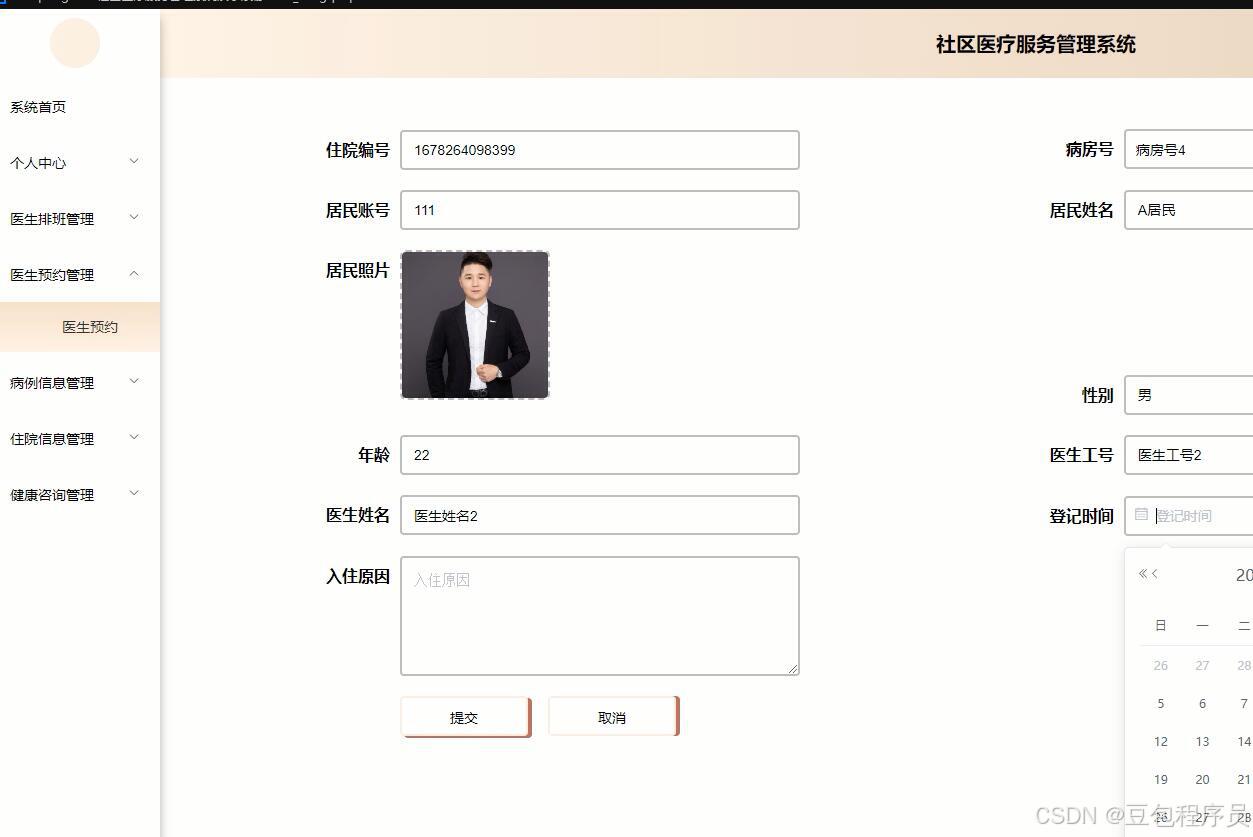Open the calendar icon in 登记时间 field

click(x=1141, y=515)
